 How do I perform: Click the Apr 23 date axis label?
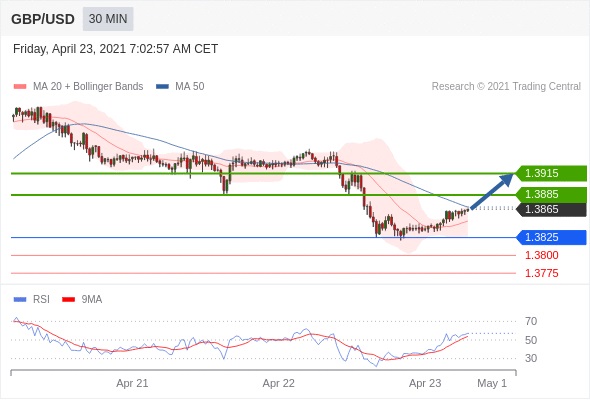coord(425,383)
